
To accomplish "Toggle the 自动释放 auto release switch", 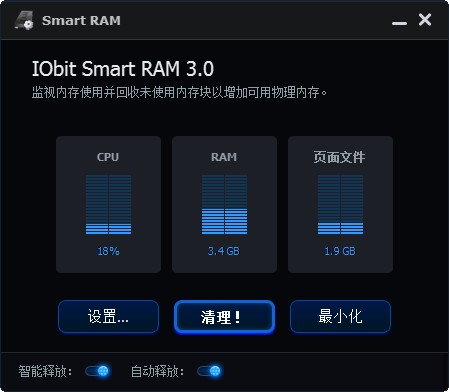I will (209, 371).
